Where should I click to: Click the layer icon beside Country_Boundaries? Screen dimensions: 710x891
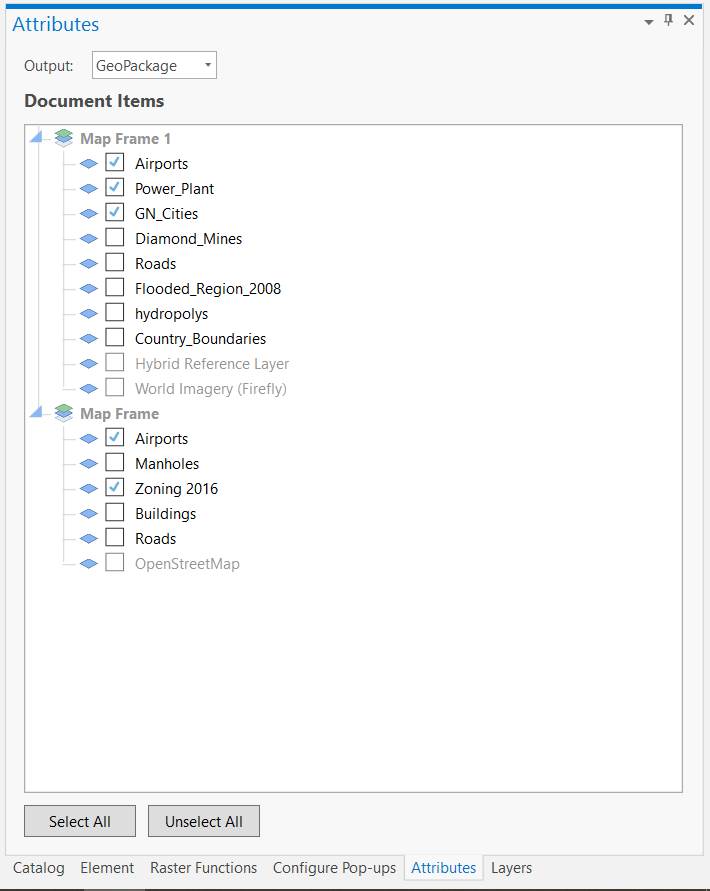point(89,339)
